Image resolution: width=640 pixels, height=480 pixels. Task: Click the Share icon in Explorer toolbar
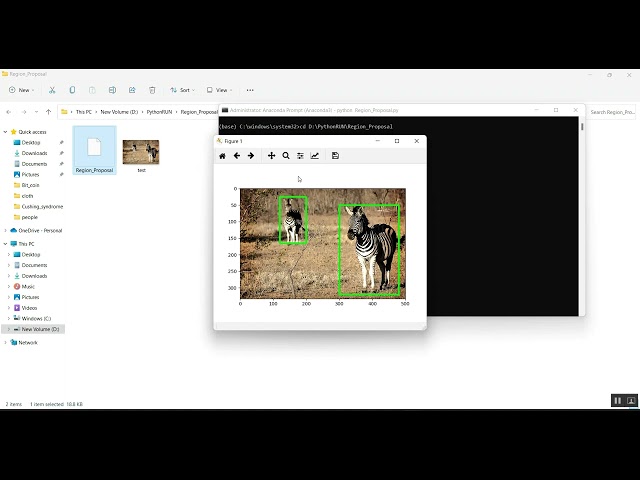[132, 90]
